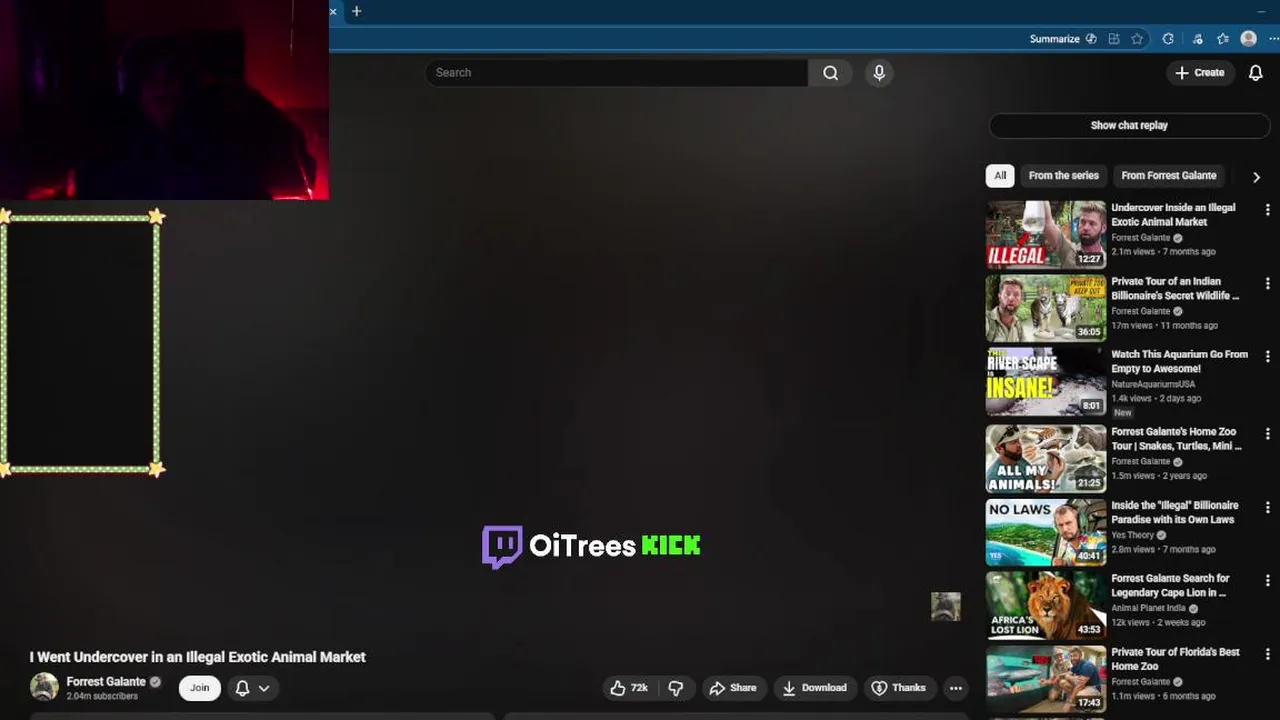Select From Forrest Galante filter chip
This screenshot has height=720, width=1280.
pos(1169,175)
